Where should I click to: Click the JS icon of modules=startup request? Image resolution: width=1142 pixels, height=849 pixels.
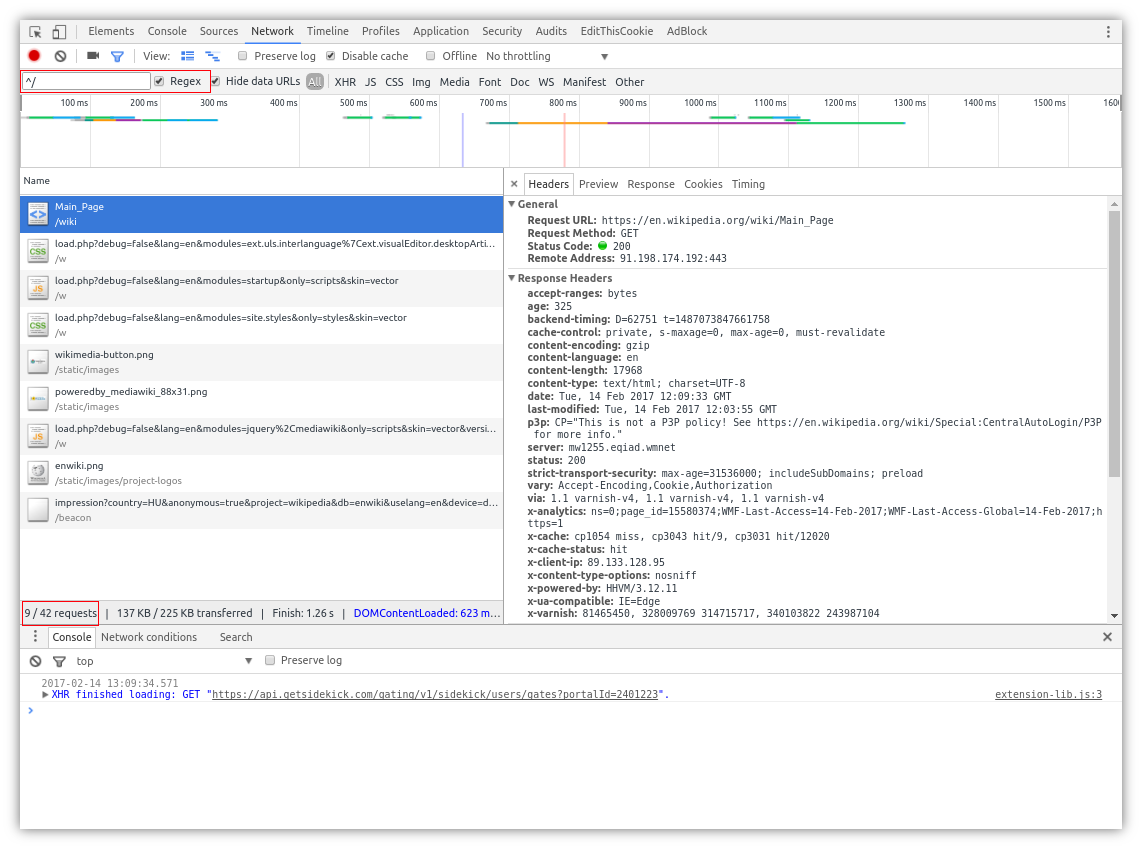(x=38, y=288)
